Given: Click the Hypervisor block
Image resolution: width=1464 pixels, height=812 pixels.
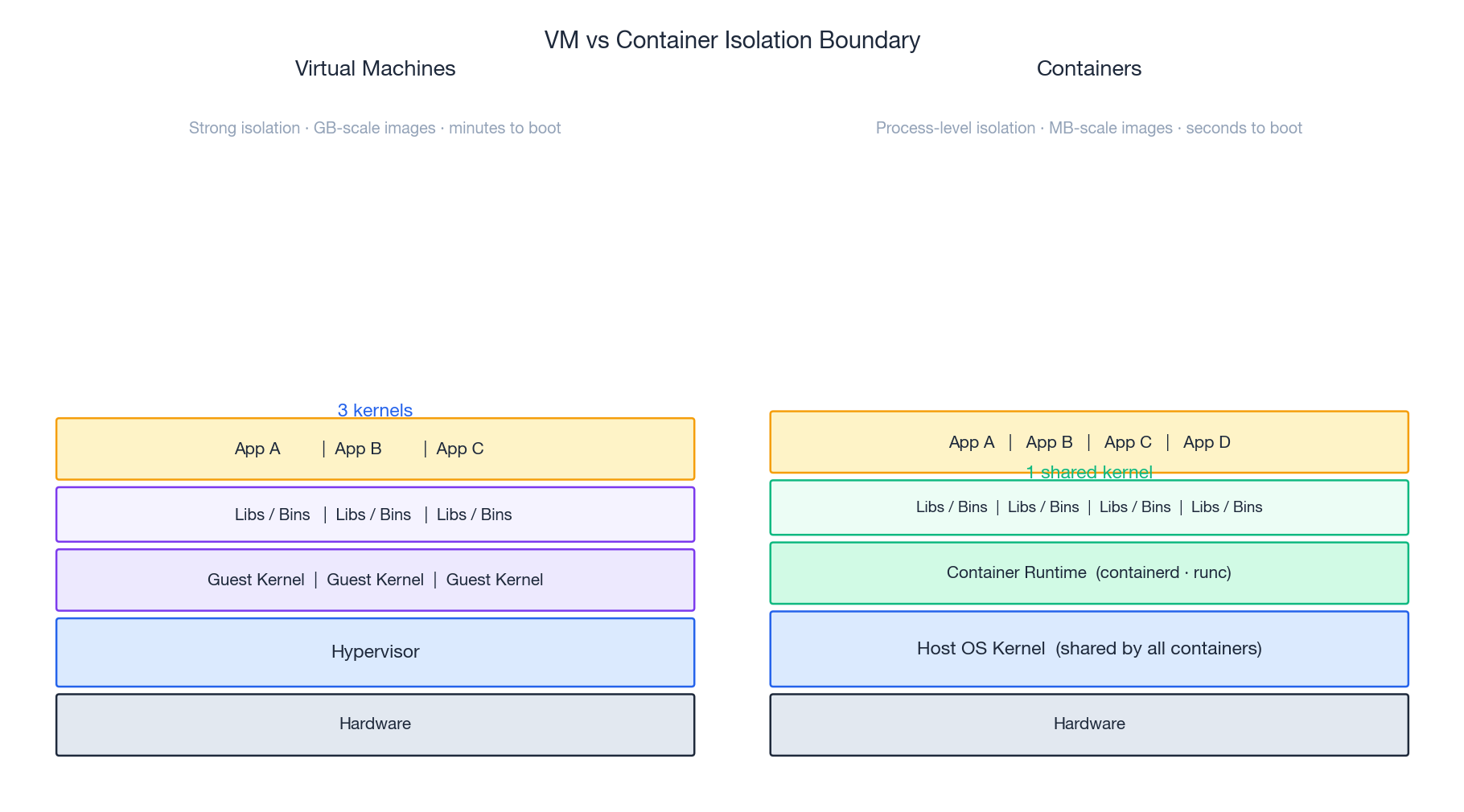Looking at the screenshot, I should pyautogui.click(x=375, y=651).
